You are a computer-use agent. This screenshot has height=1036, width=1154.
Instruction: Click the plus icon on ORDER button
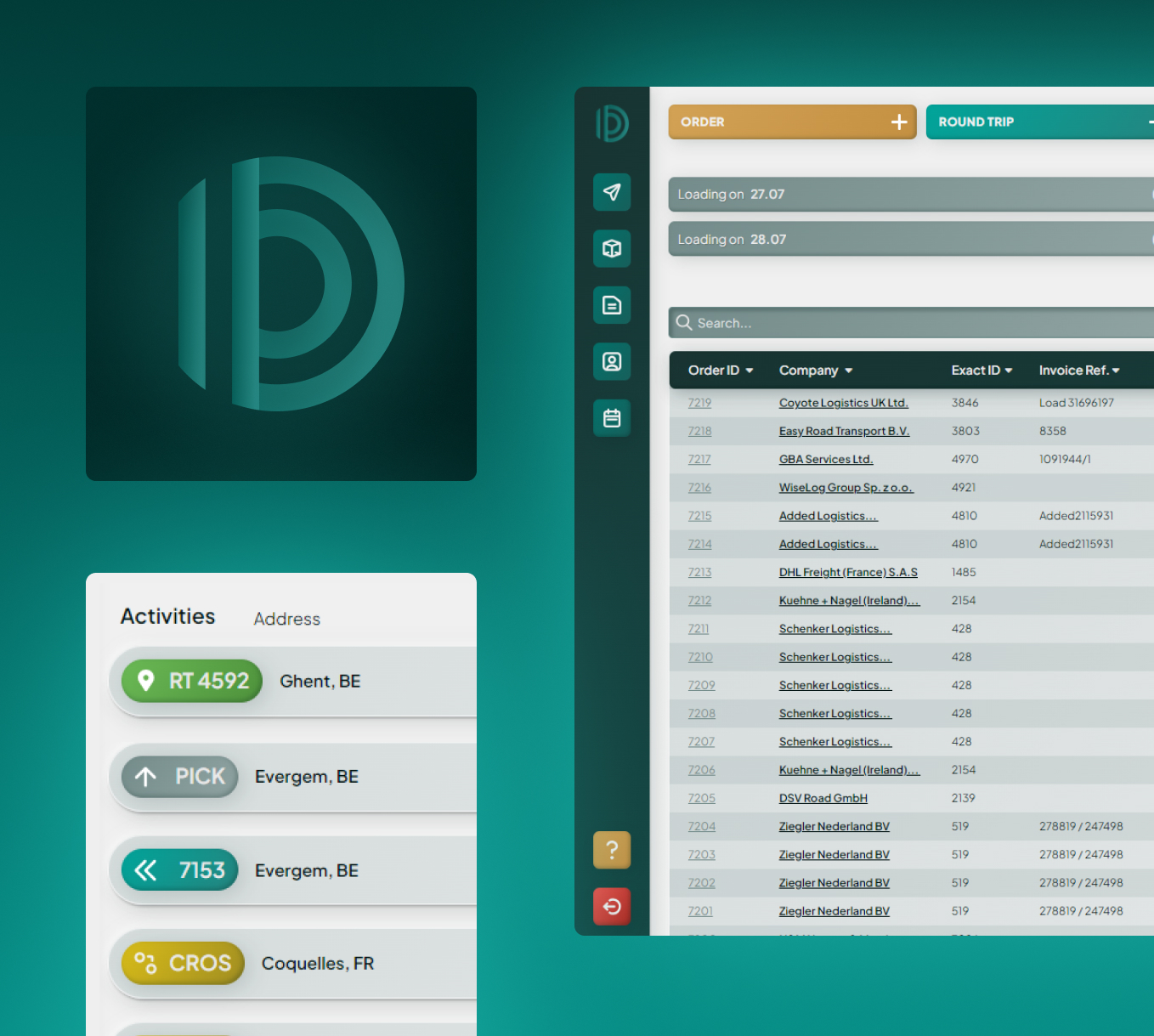898,122
